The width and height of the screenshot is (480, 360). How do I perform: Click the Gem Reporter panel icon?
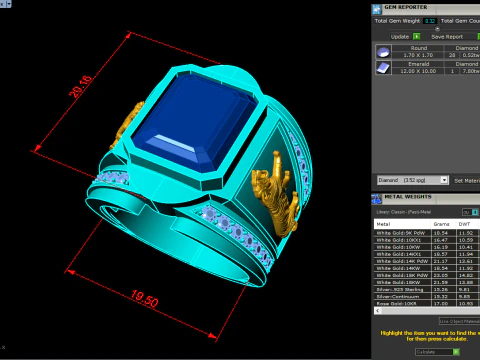377,9
